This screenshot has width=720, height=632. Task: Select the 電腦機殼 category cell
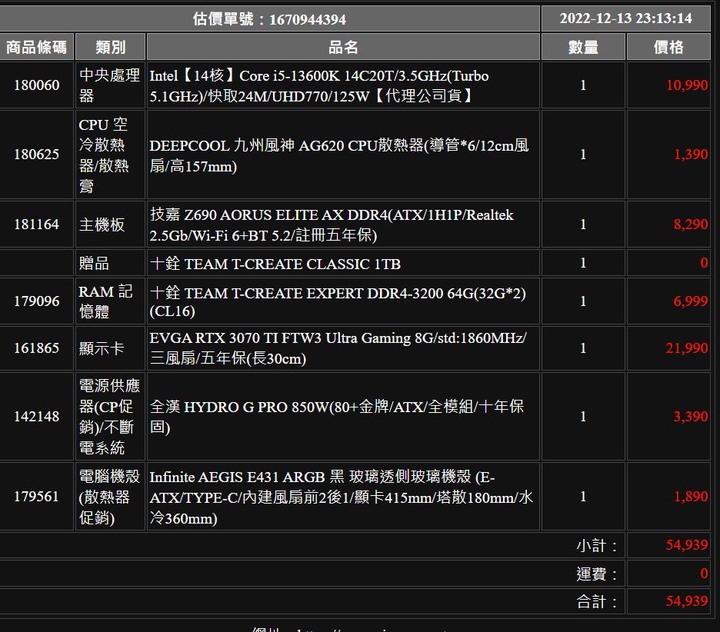coord(110,497)
